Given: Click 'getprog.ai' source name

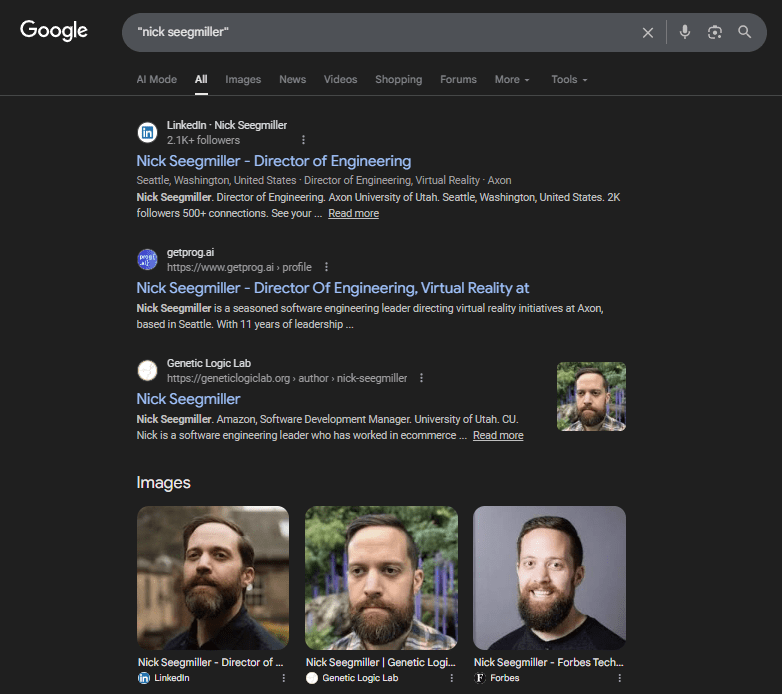Looking at the screenshot, I should pyautogui.click(x=190, y=252).
